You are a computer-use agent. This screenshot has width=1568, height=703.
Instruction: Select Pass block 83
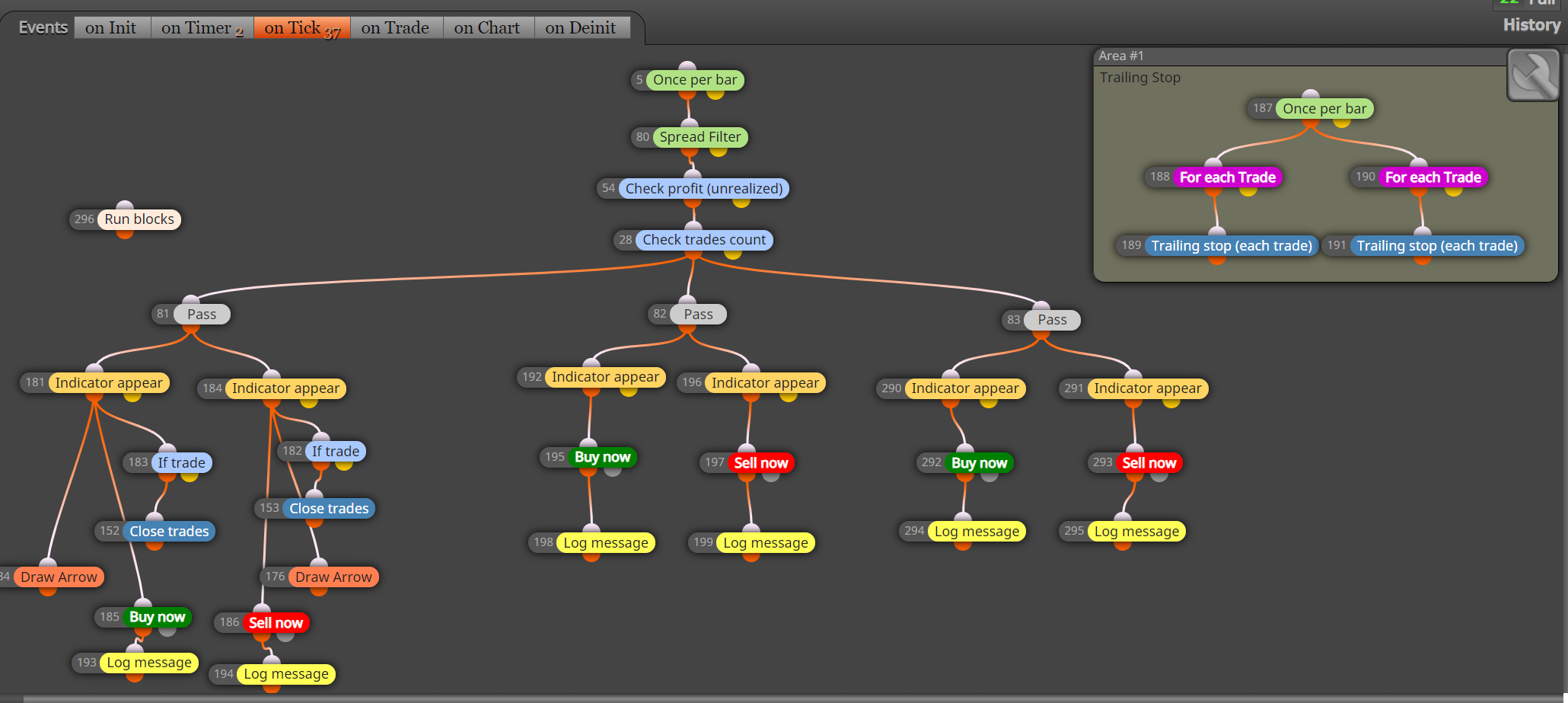(1052, 320)
